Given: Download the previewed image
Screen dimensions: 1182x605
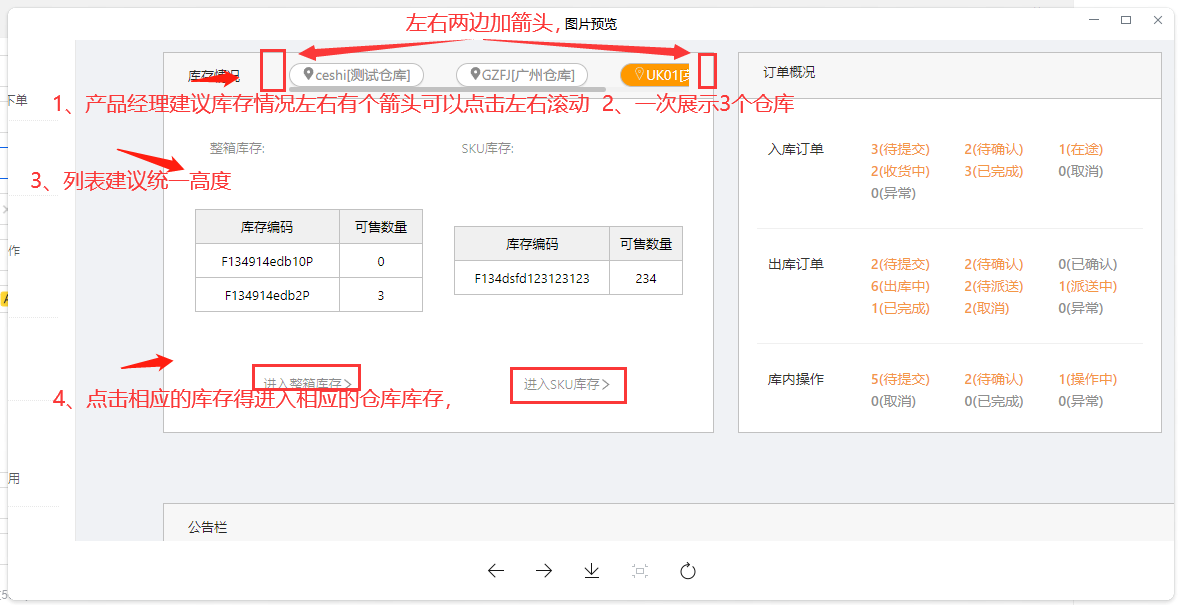Looking at the screenshot, I should [x=592, y=571].
